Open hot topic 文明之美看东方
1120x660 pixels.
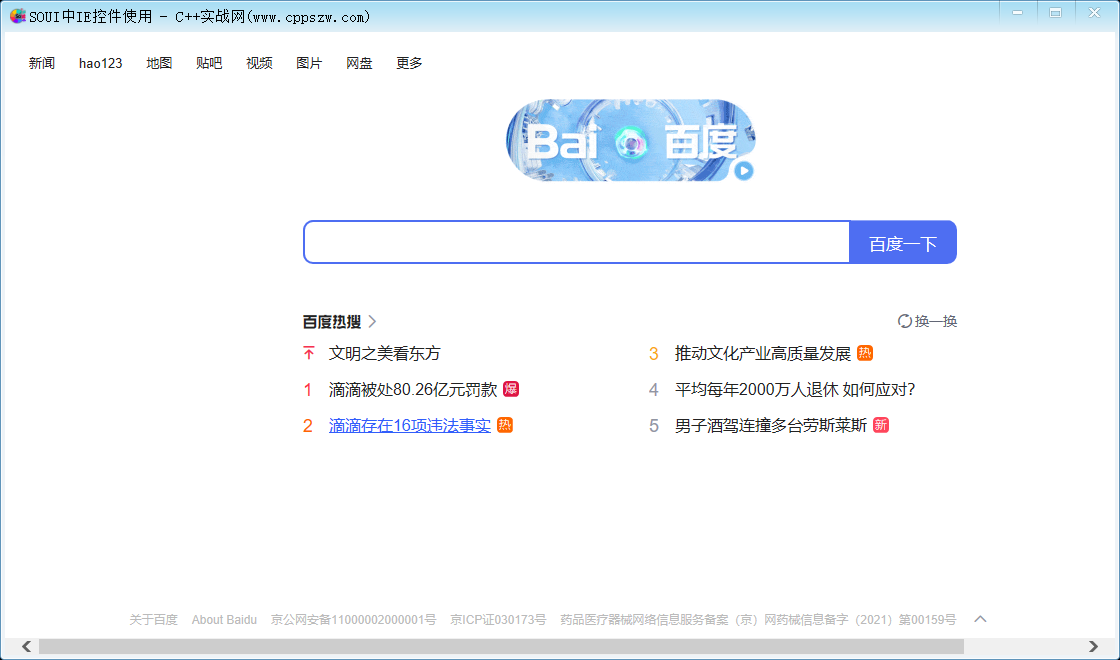pyautogui.click(x=384, y=353)
